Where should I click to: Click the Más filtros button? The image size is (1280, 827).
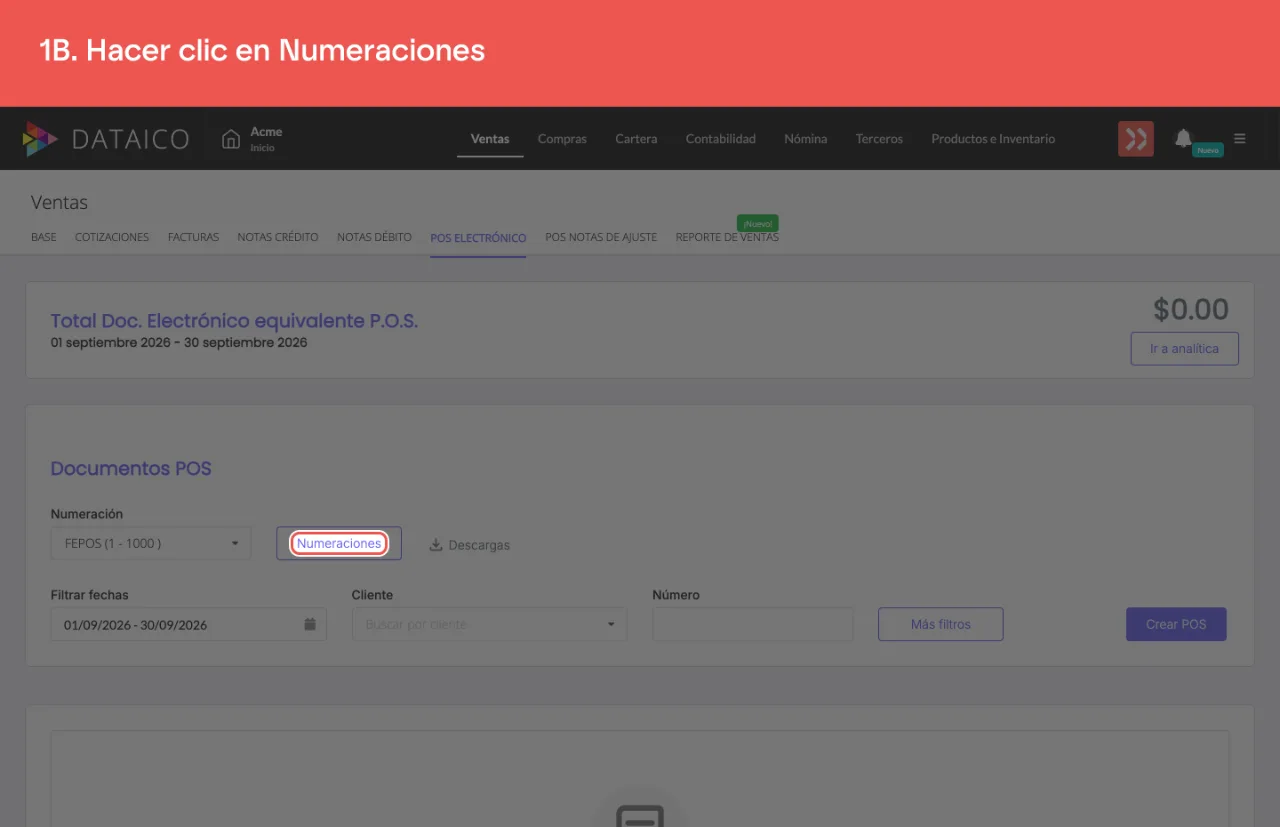[941, 624]
